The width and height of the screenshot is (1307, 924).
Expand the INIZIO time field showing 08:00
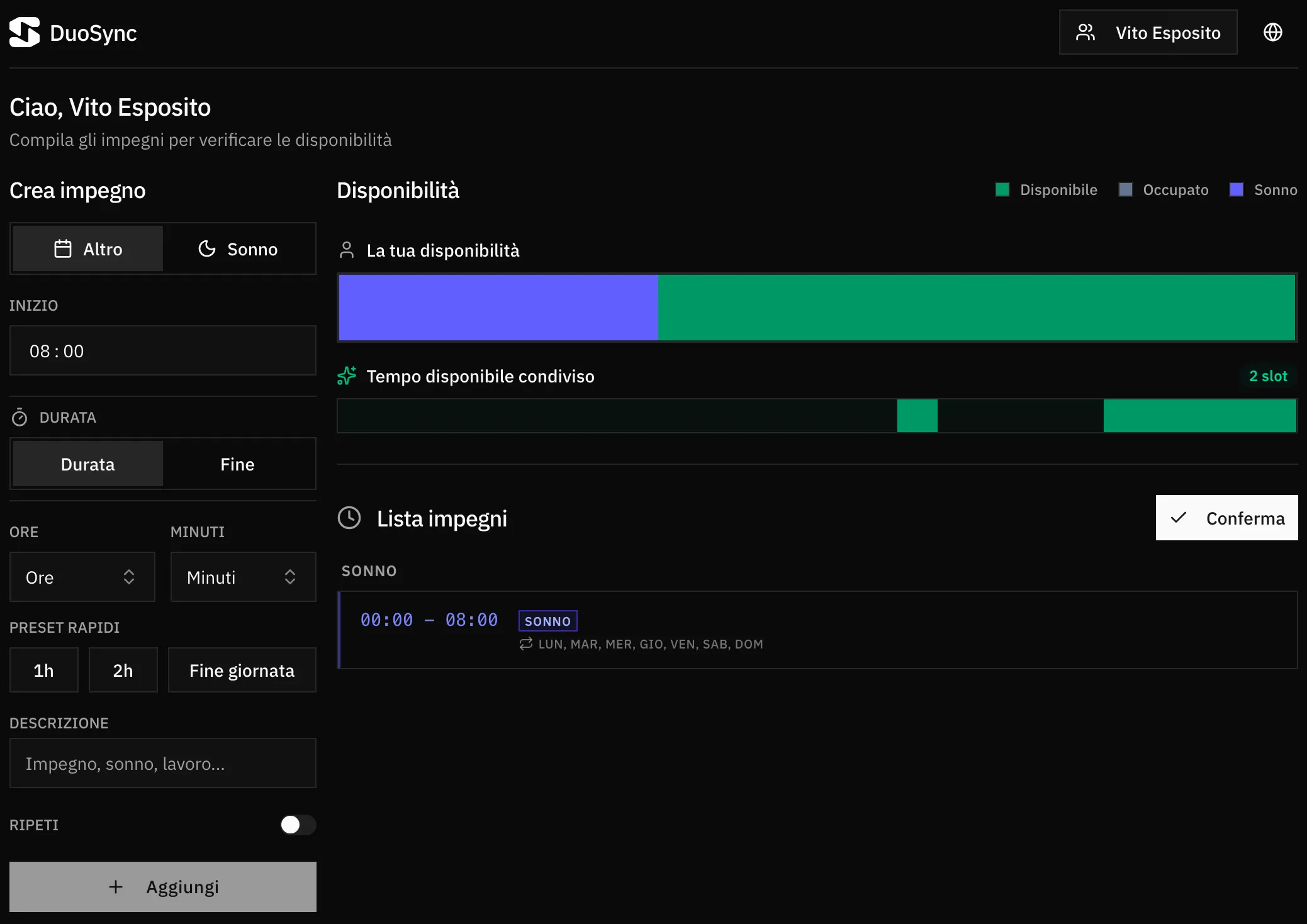click(162, 350)
